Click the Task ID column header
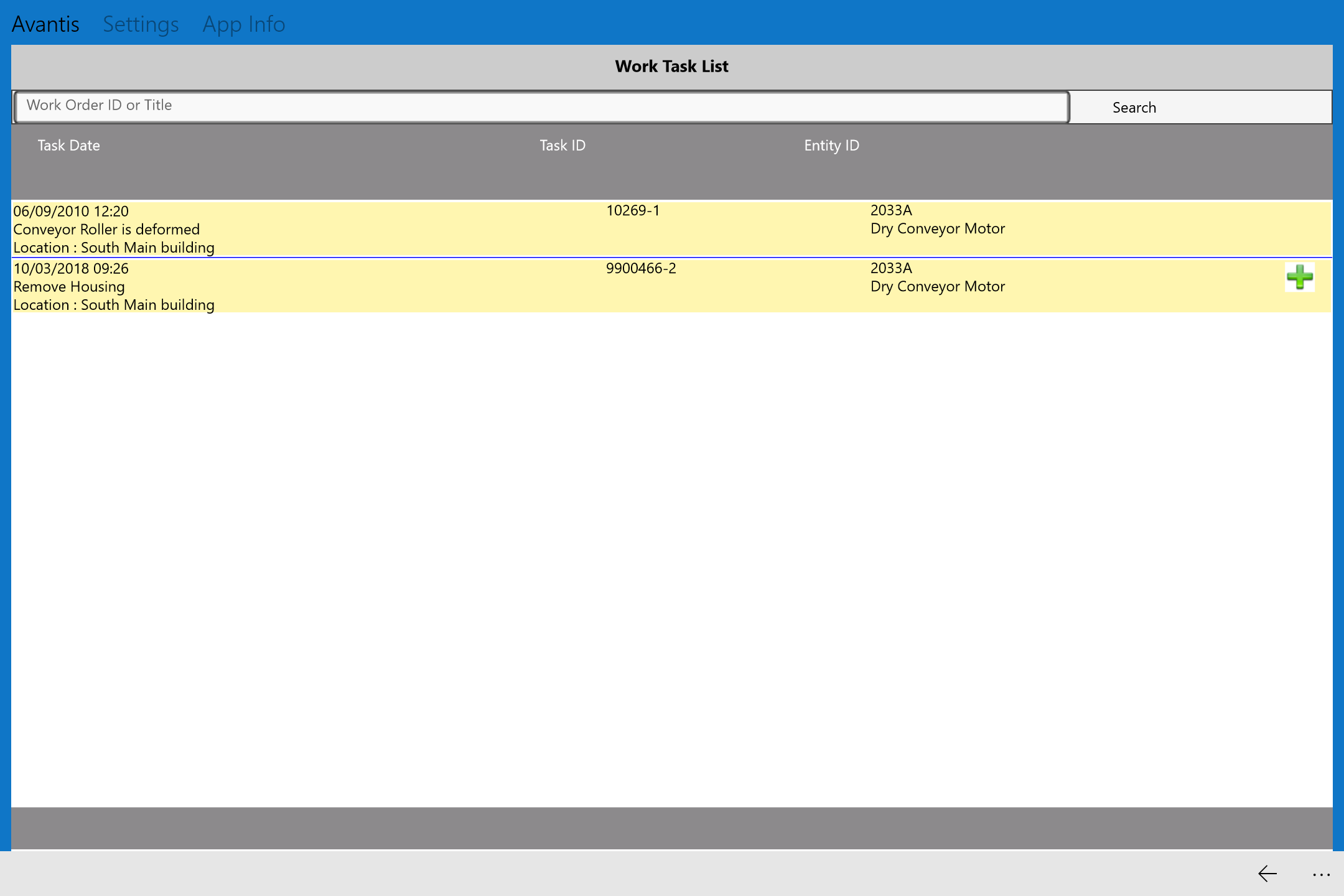 pyautogui.click(x=562, y=145)
